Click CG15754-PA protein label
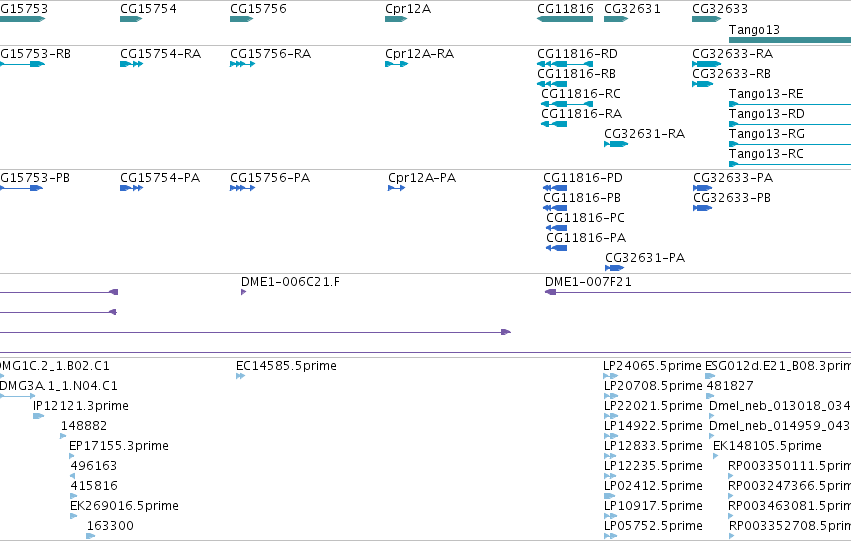 pyautogui.click(x=160, y=178)
